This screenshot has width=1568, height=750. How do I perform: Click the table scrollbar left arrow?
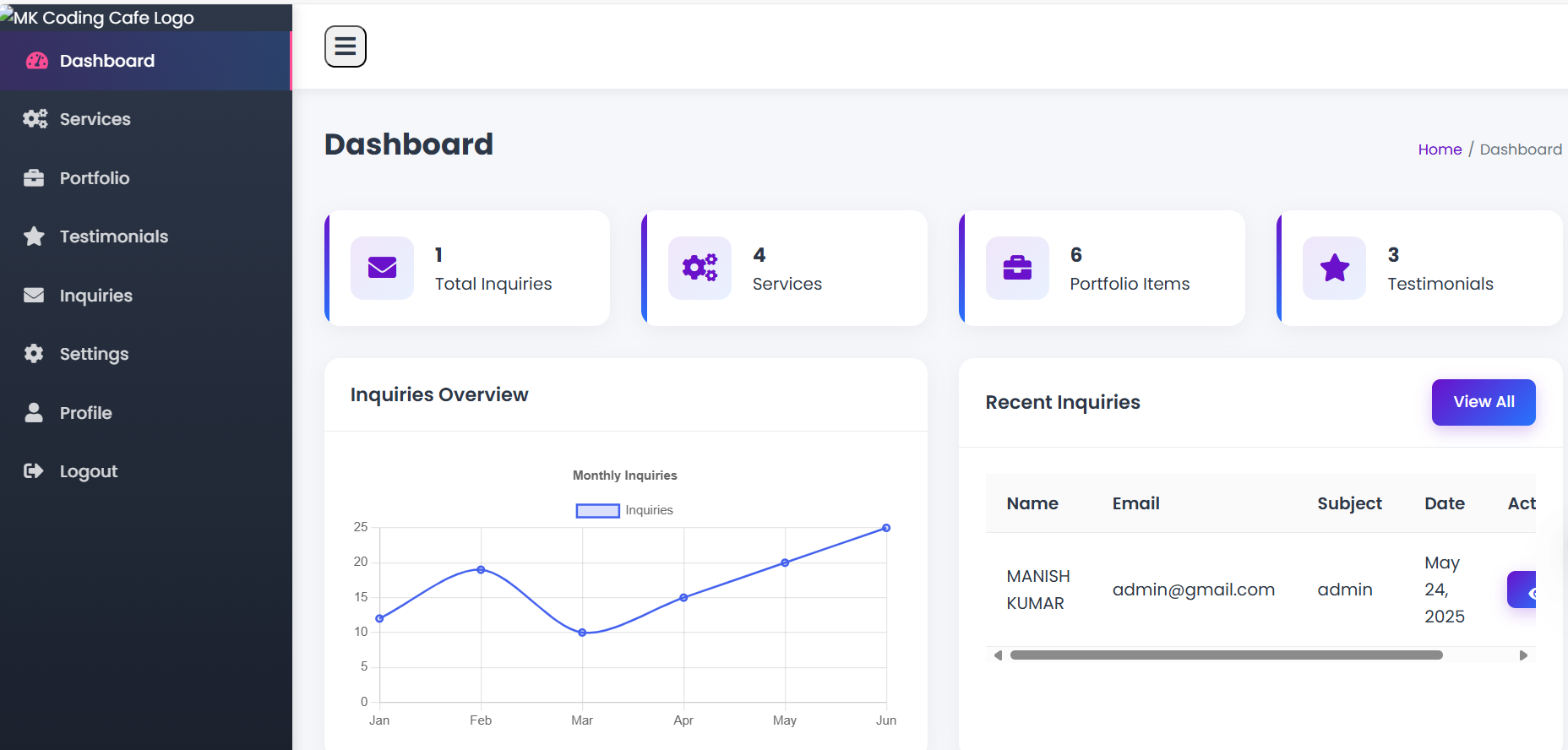(998, 655)
